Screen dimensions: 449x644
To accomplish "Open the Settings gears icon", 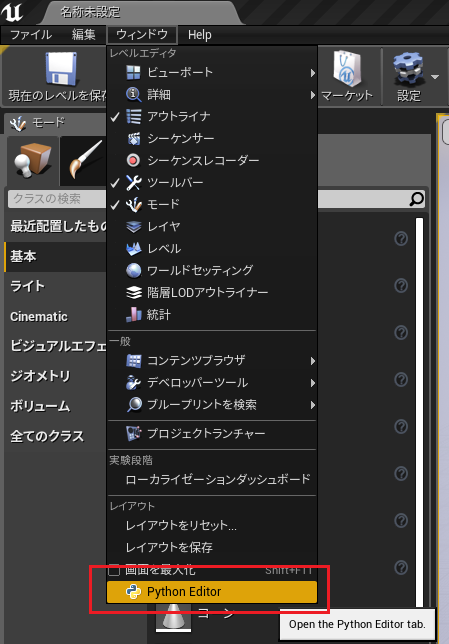I will pyautogui.click(x=408, y=68).
